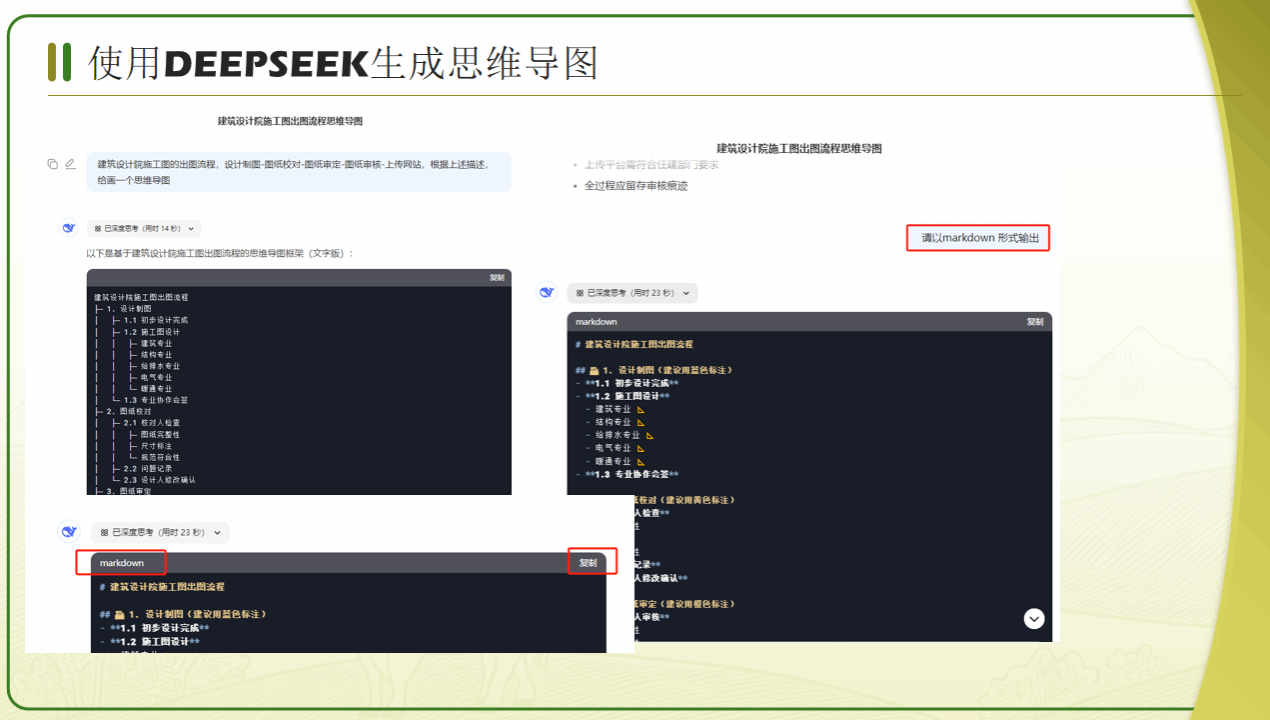The image size is (1270, 720).
Task: Click the pencil edit icon beside the prompt
Action: (x=70, y=164)
